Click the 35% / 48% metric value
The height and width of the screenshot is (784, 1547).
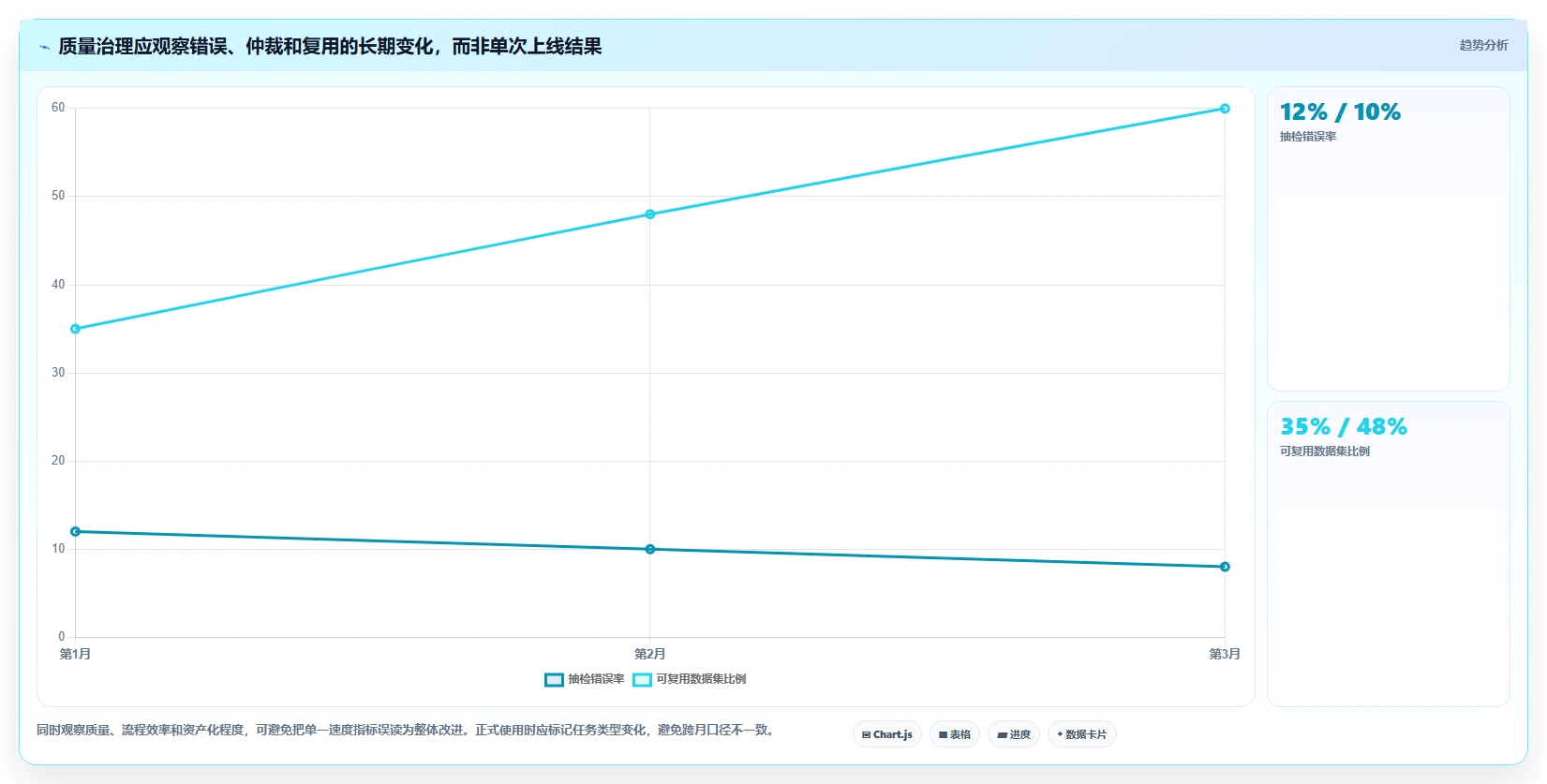click(x=1344, y=427)
